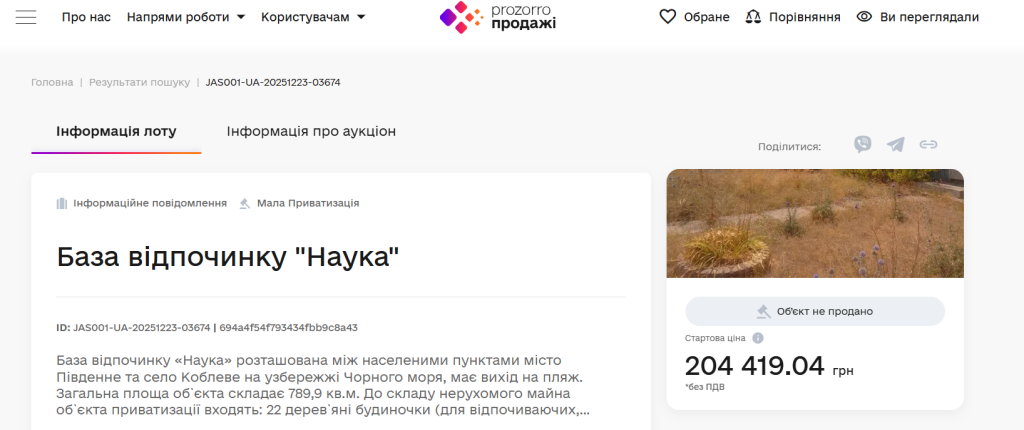Image resolution: width=1024 pixels, height=430 pixels.
Task: Open Порівняння comparison scales icon
Action: coord(754,17)
